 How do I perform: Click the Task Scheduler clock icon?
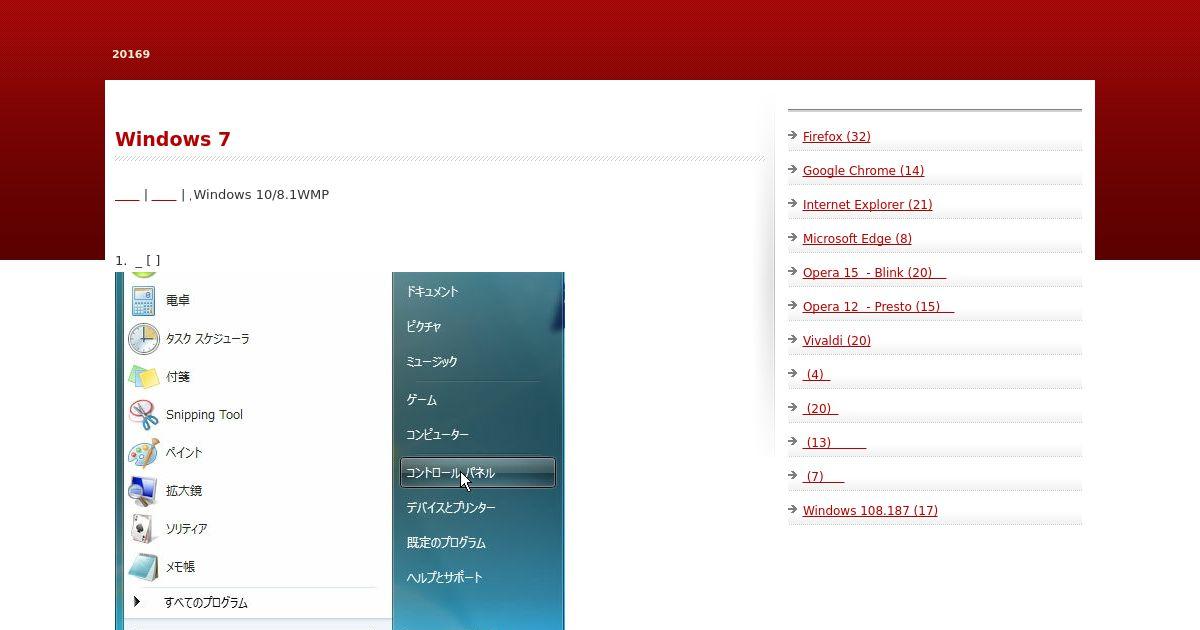(x=144, y=339)
